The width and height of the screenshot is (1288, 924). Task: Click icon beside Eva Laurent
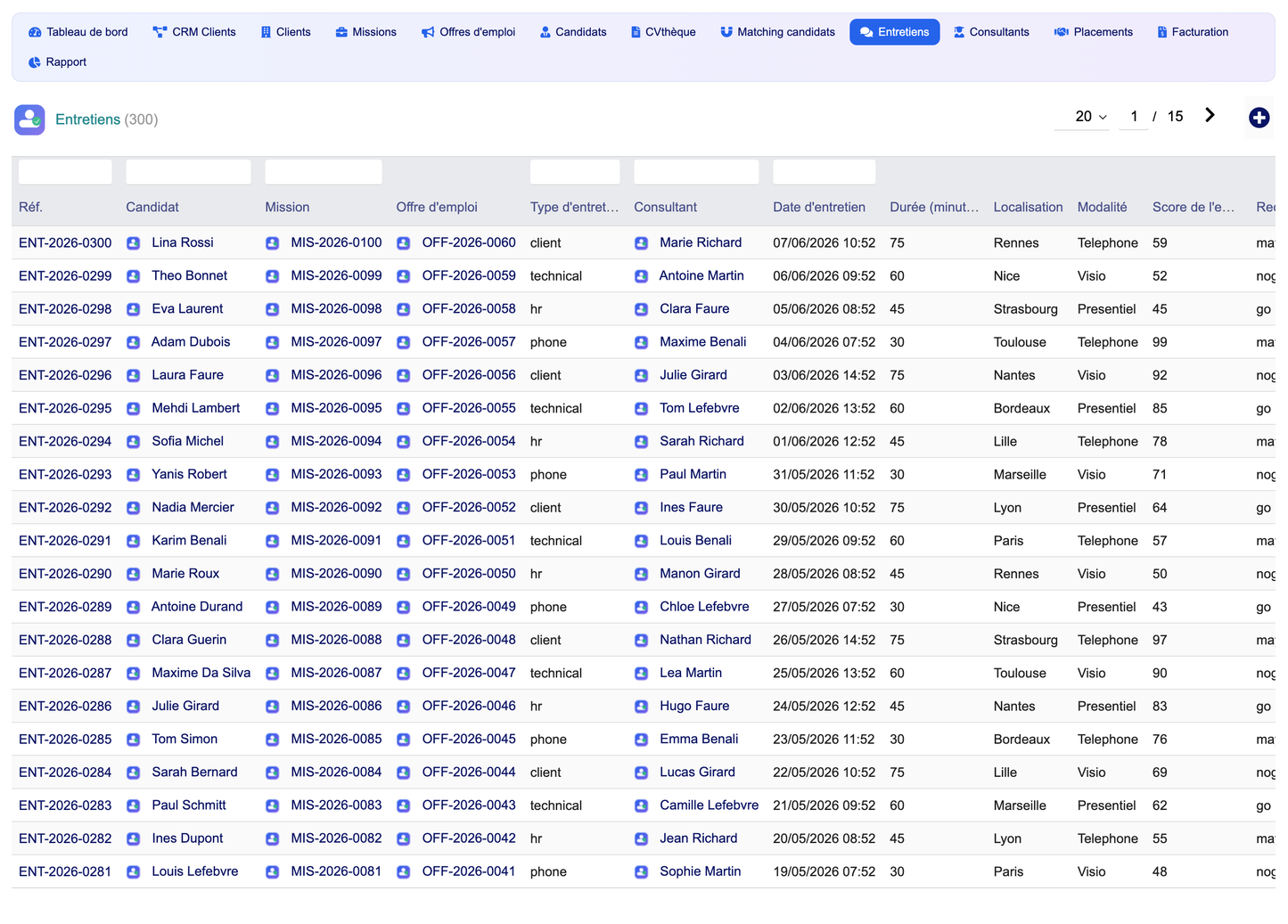(134, 309)
